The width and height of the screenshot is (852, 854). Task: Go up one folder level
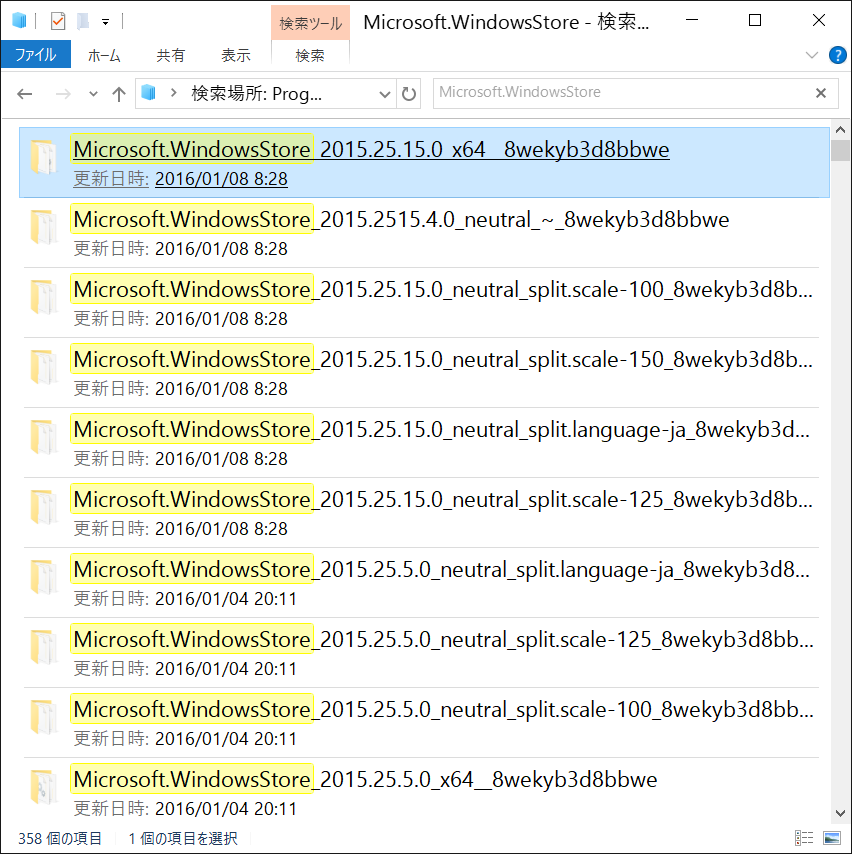(x=119, y=94)
